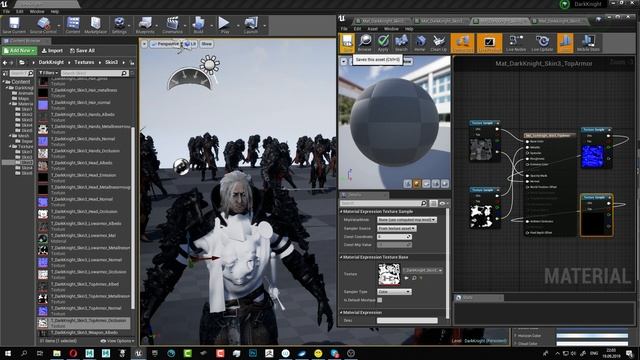Viewport: 640px width, 360px height.
Task: Click Home in the material editor toolbar
Action: click(x=420, y=43)
